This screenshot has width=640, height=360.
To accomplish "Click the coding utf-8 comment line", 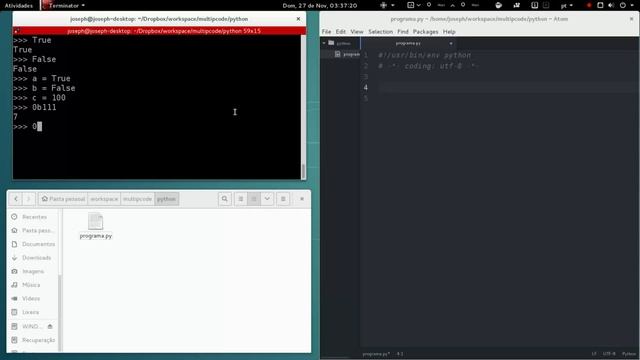I will coord(429,66).
